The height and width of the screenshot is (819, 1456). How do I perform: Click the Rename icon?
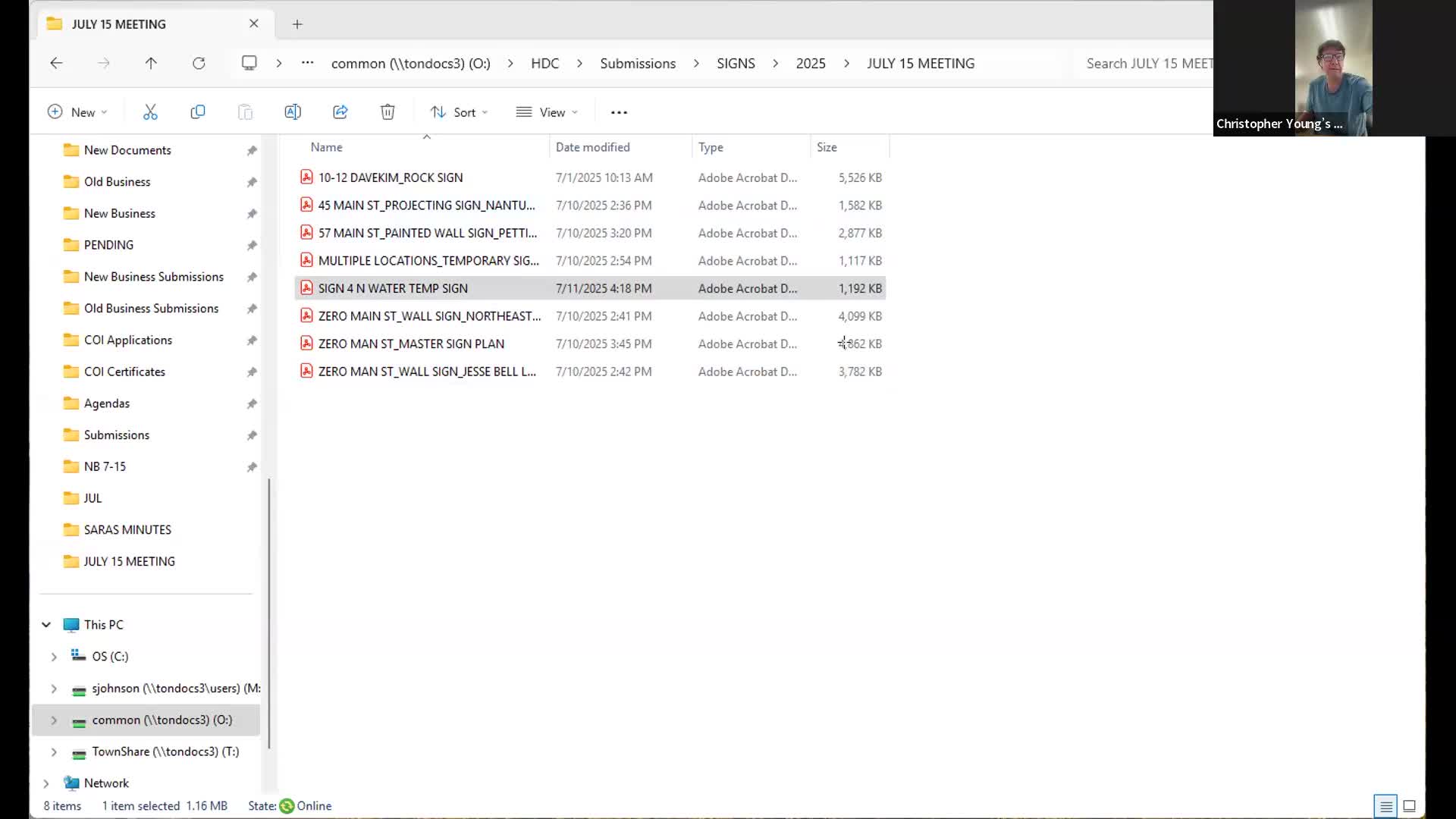(292, 112)
